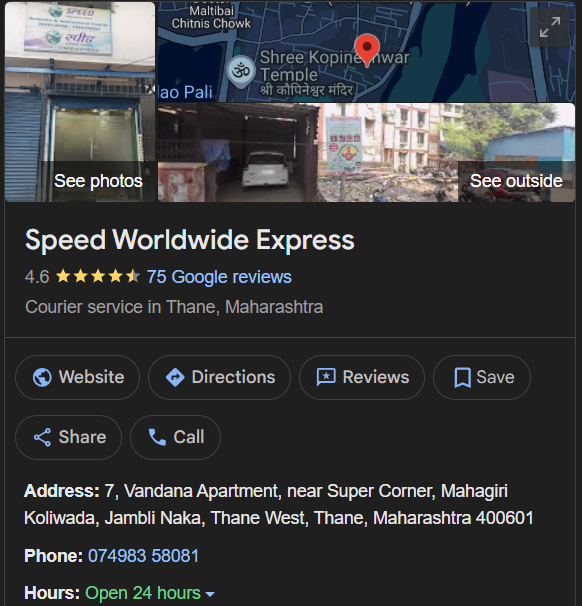Select the Shree Kopineshwar Temple Om icon

click(x=241, y=71)
